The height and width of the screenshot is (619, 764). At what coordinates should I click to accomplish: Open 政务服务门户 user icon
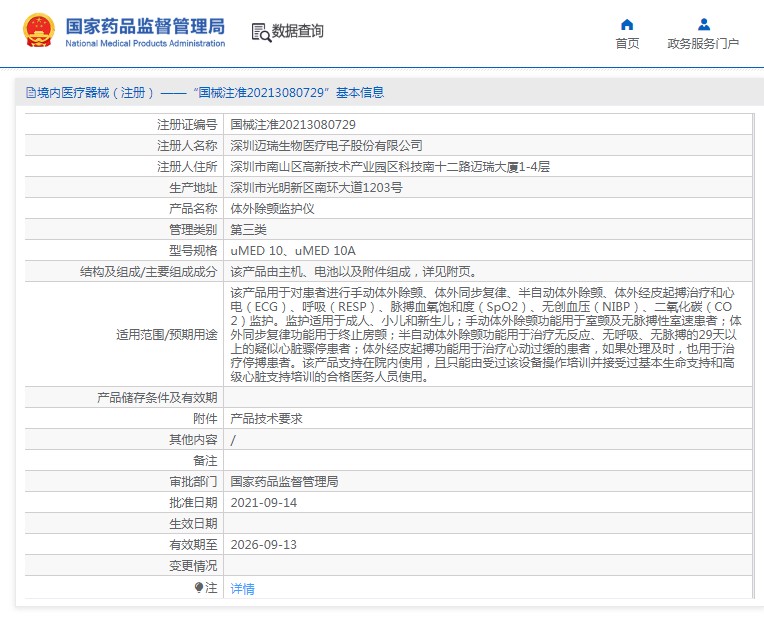click(704, 24)
